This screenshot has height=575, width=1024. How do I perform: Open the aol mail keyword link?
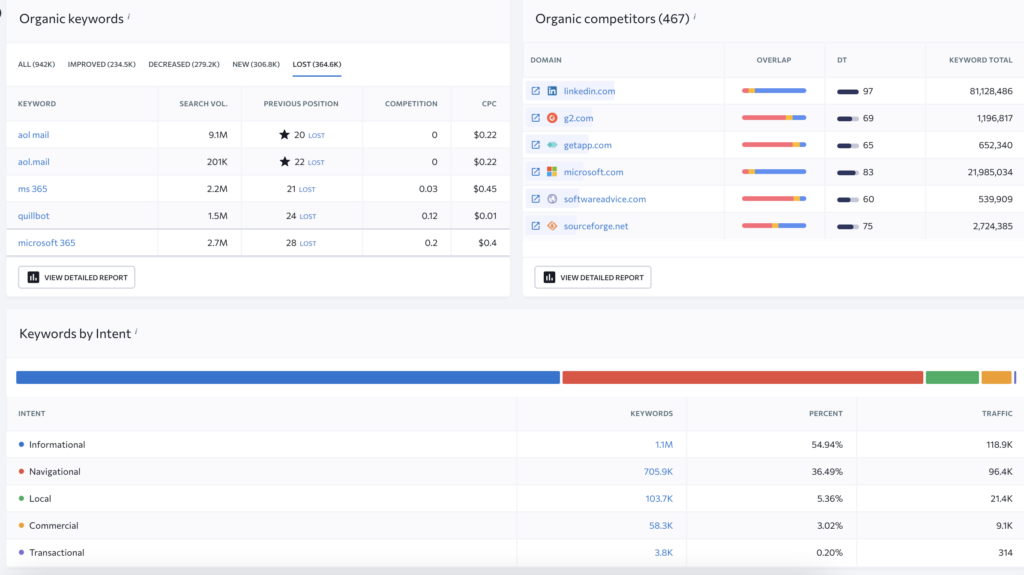[33, 135]
